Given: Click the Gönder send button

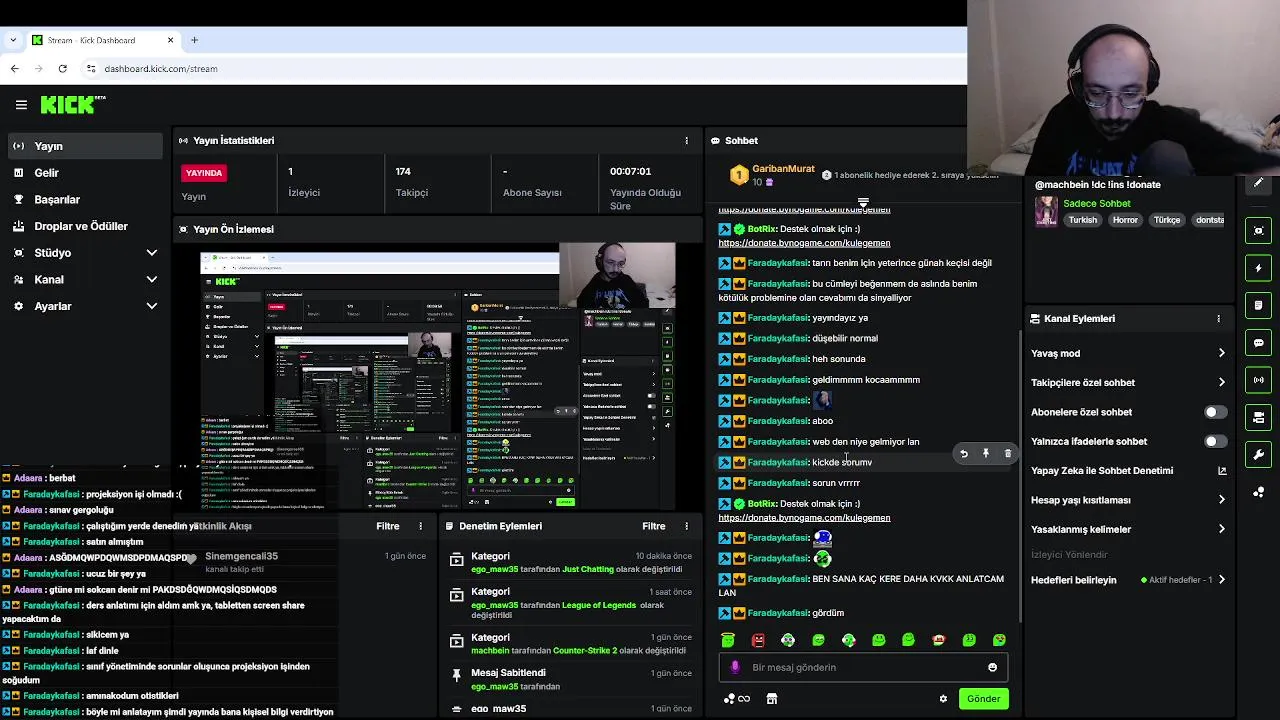Looking at the screenshot, I should pos(983,699).
